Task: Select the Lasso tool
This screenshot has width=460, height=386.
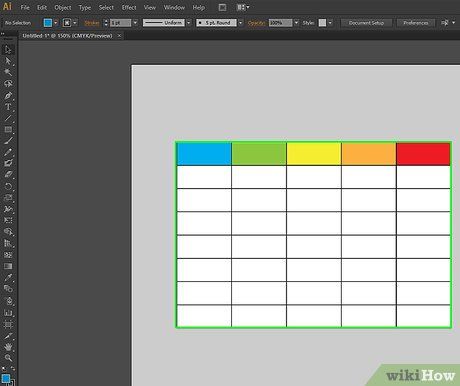Action: [8, 84]
